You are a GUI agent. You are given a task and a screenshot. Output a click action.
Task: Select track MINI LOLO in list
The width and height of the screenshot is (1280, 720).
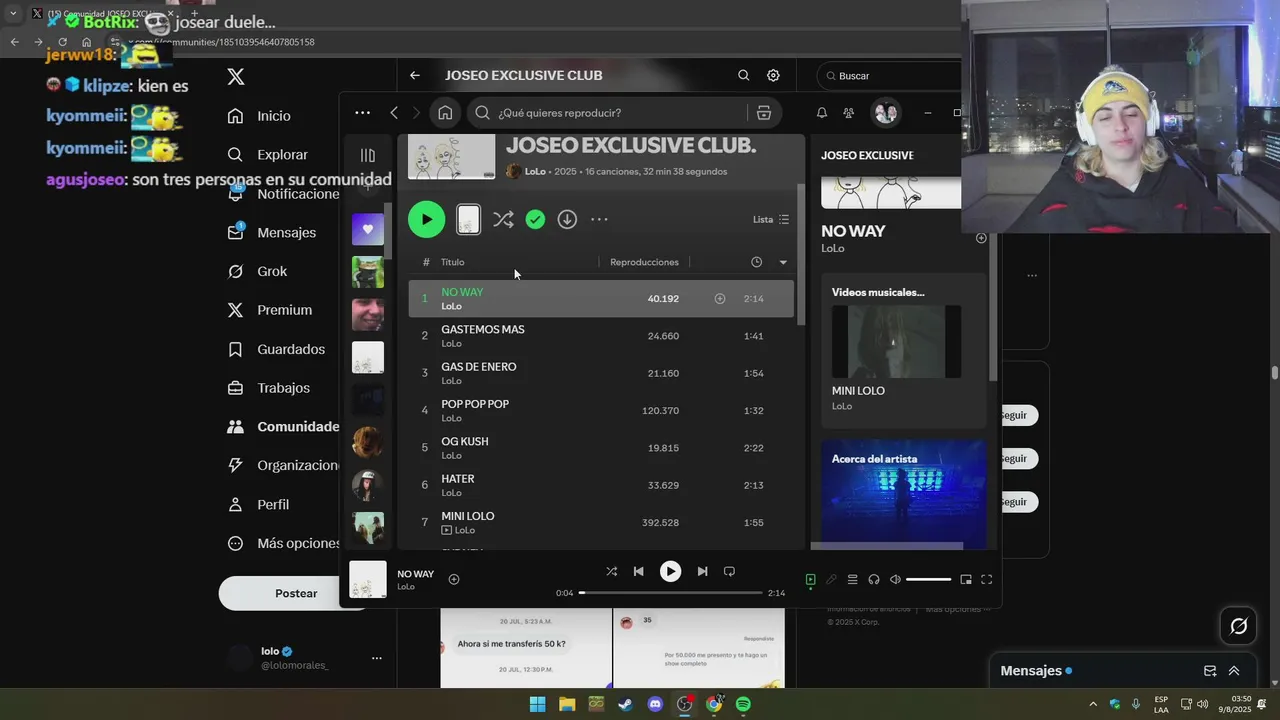601,522
